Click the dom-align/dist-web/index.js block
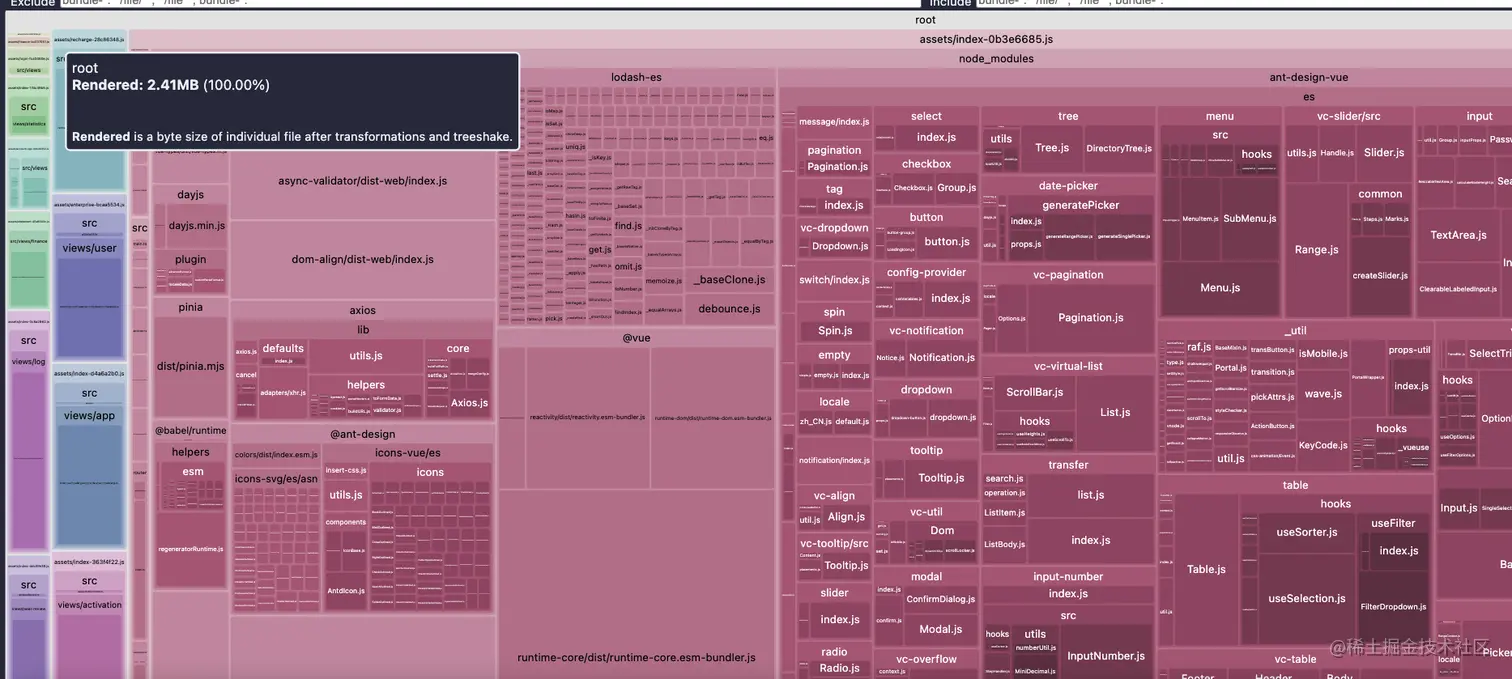This screenshot has width=1512, height=679. point(362,259)
